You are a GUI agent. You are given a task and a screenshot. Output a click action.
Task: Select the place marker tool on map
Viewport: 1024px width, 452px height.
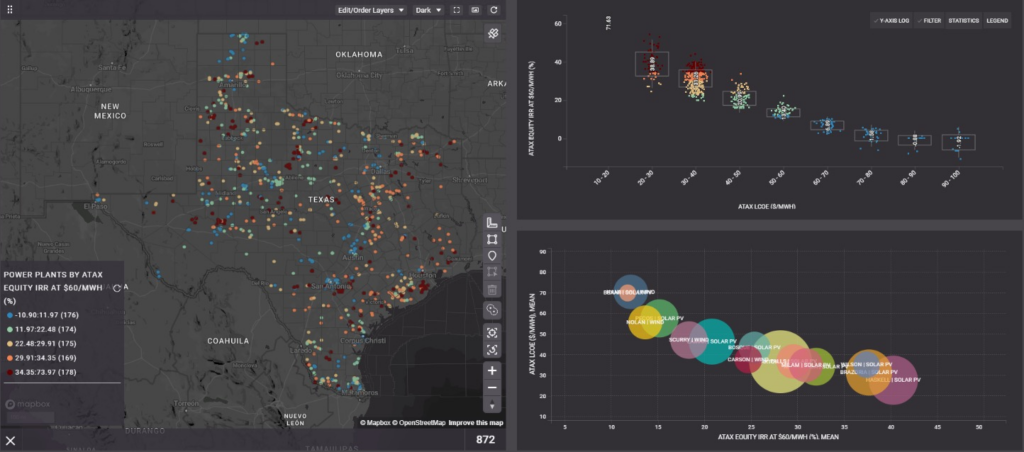tap(491, 256)
